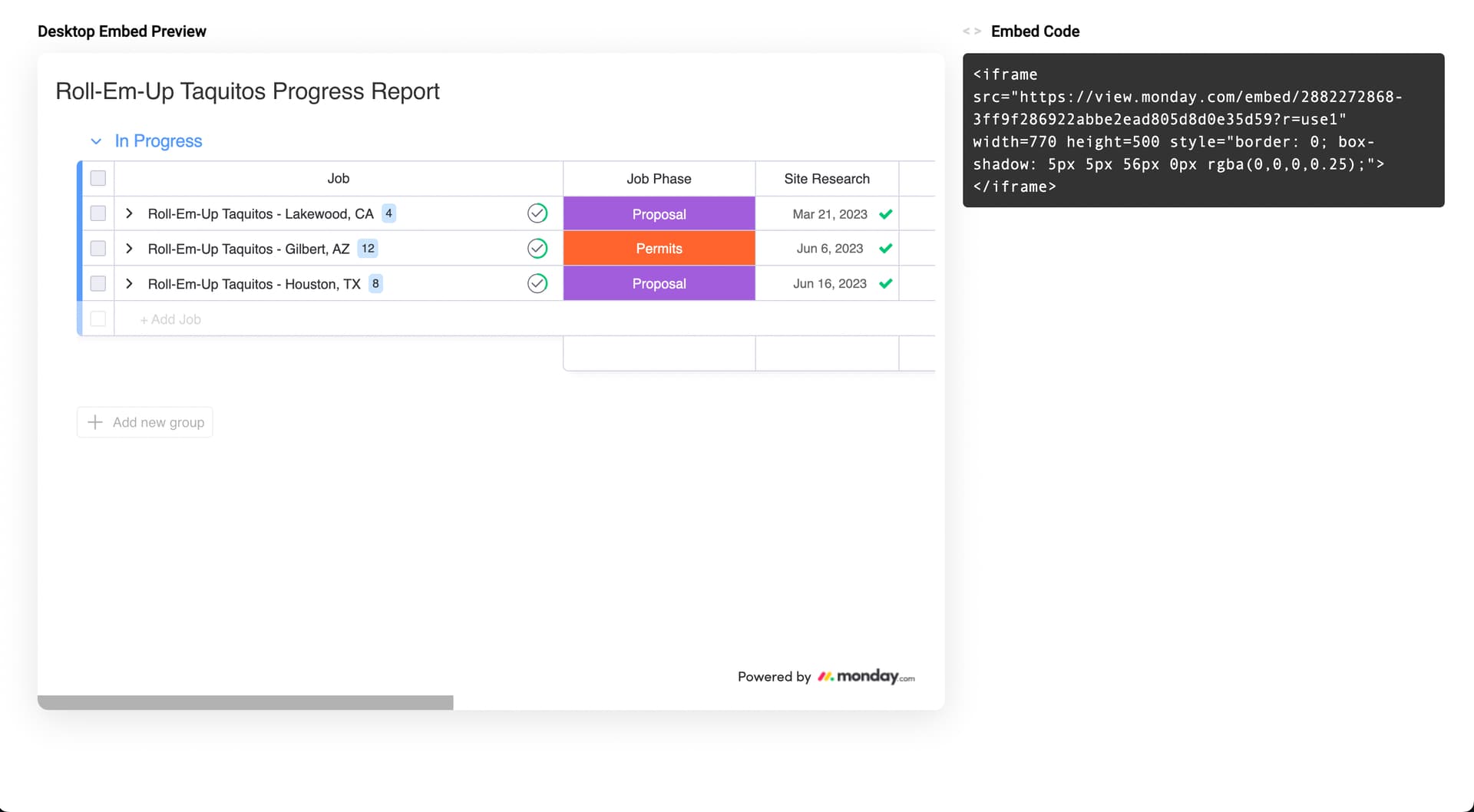
Task: Click the status check icon for Lakewood, CA
Action: 537,213
